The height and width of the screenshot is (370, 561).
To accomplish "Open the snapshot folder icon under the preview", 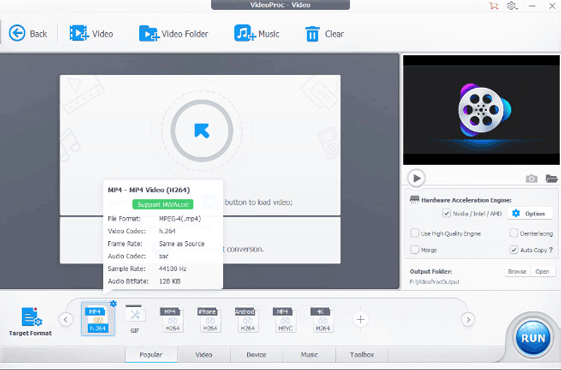I will [551, 178].
